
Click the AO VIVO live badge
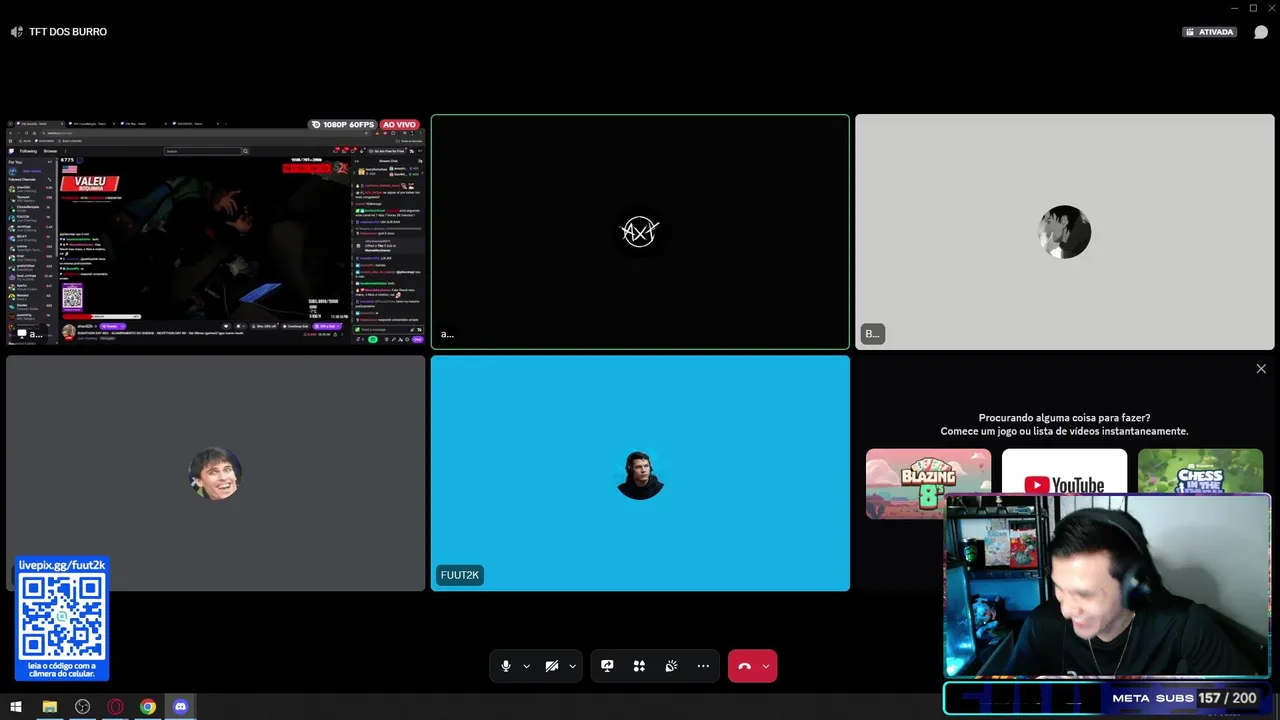[x=399, y=125]
